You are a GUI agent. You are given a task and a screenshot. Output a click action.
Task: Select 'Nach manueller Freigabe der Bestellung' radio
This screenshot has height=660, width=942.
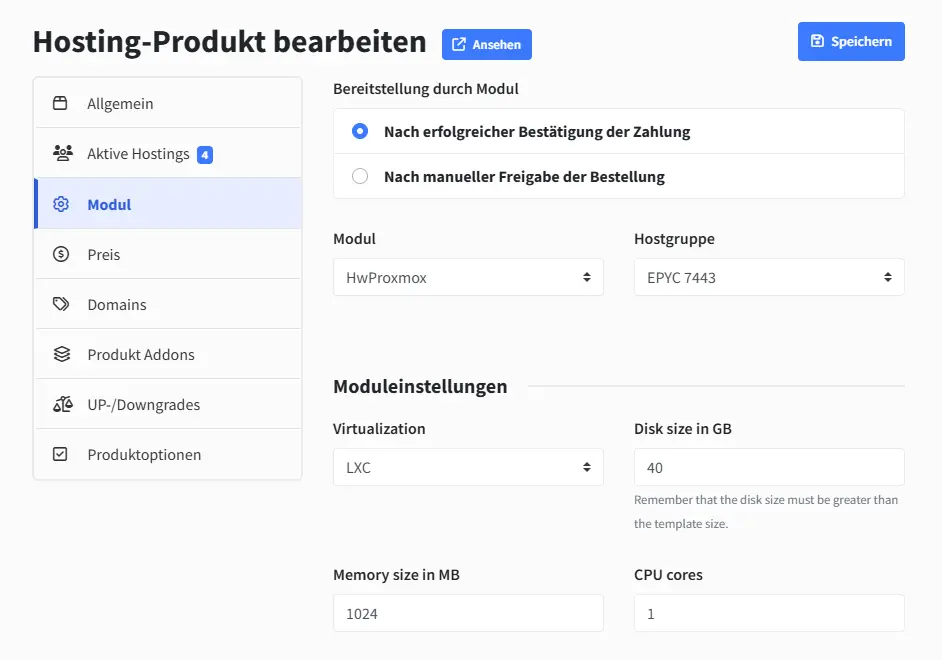360,176
